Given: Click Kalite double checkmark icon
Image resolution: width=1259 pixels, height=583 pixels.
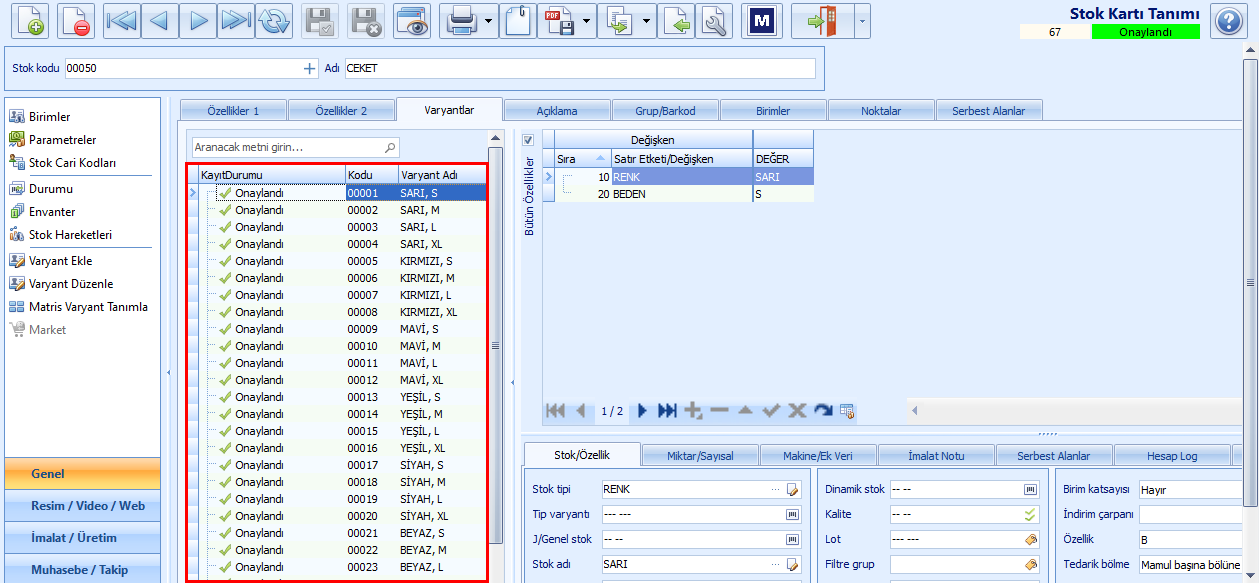Looking at the screenshot, I should 1030,514.
